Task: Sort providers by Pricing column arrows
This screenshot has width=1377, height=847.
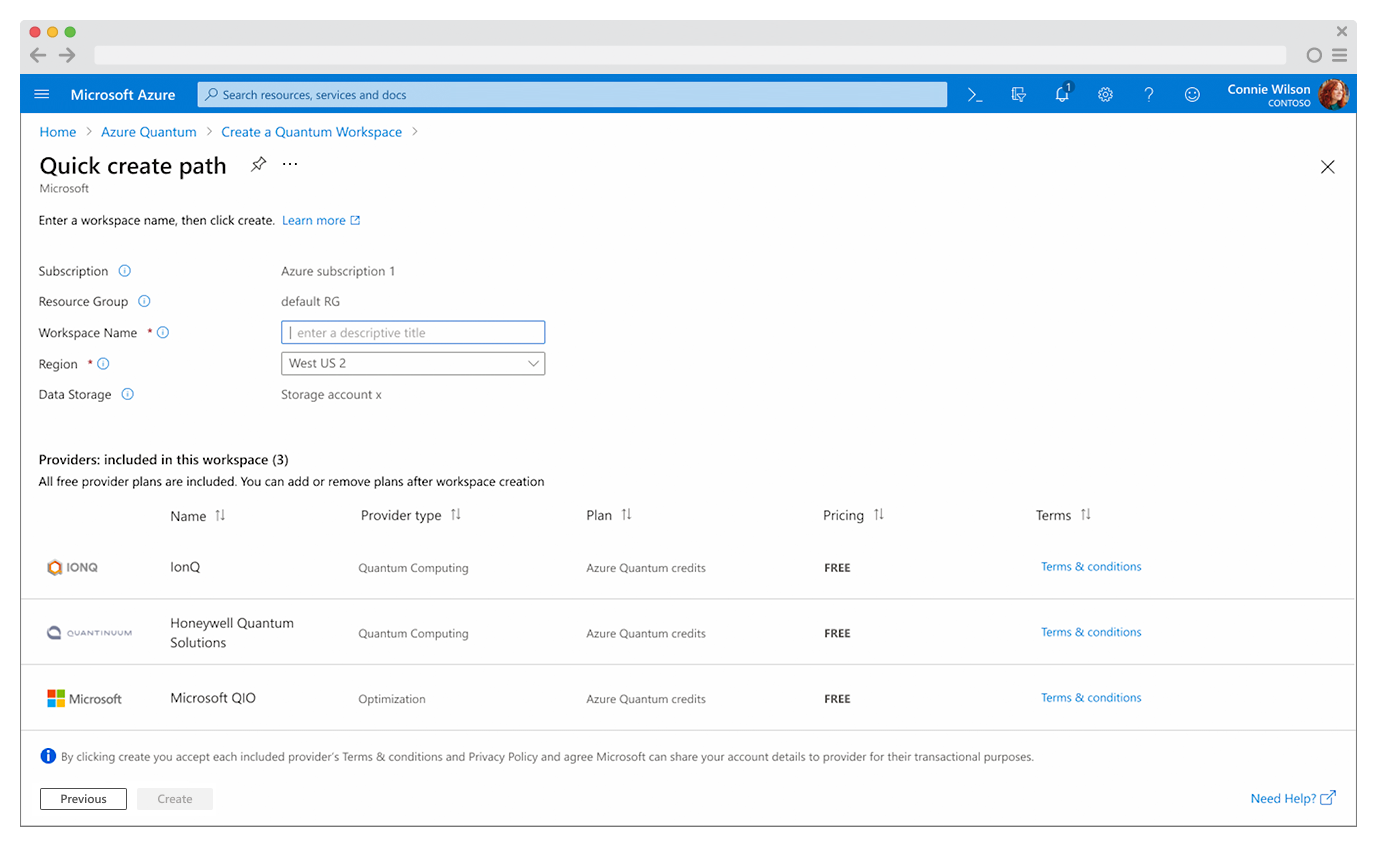Action: pyautogui.click(x=878, y=515)
